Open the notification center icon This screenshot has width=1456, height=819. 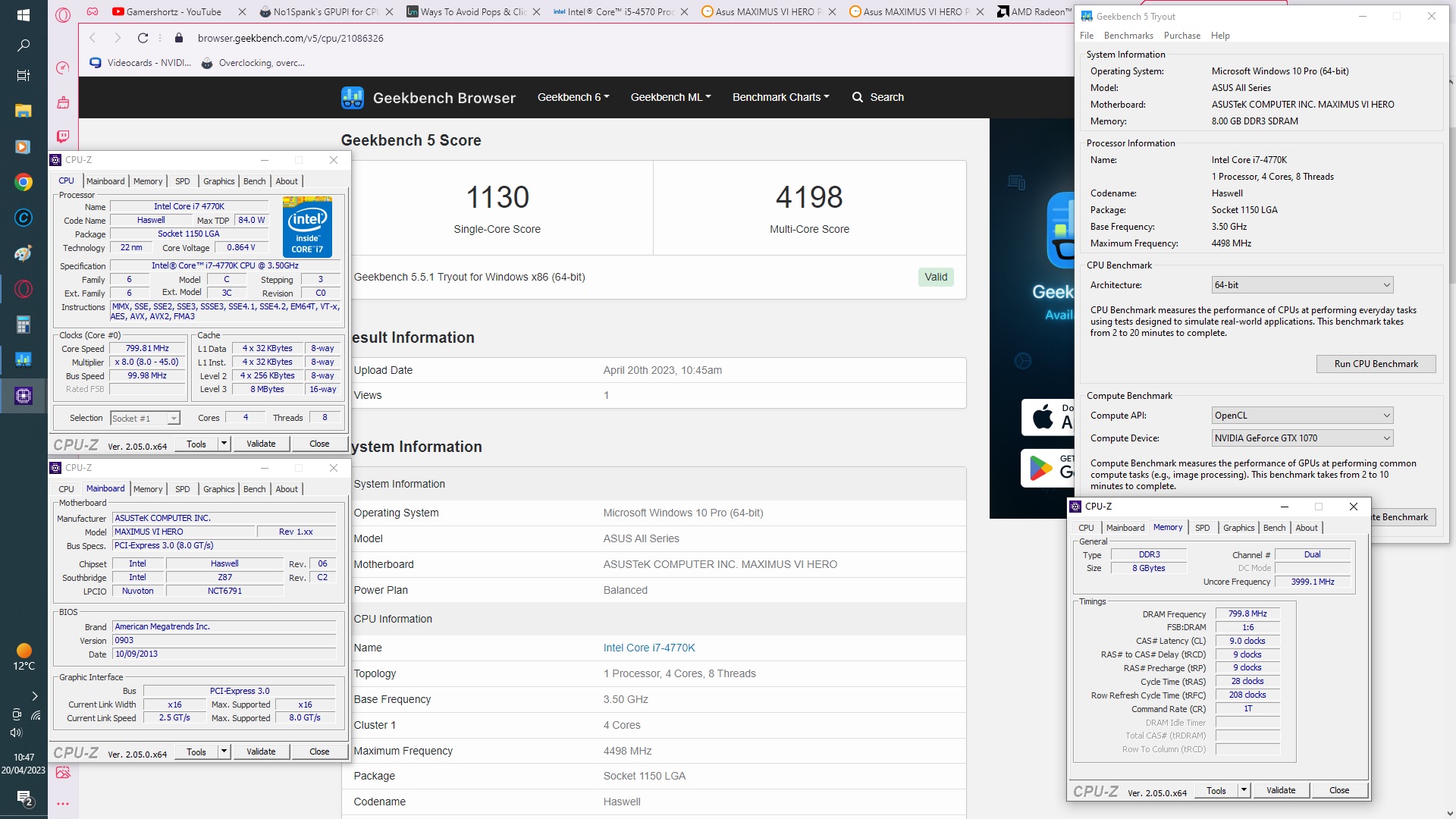coord(24,798)
